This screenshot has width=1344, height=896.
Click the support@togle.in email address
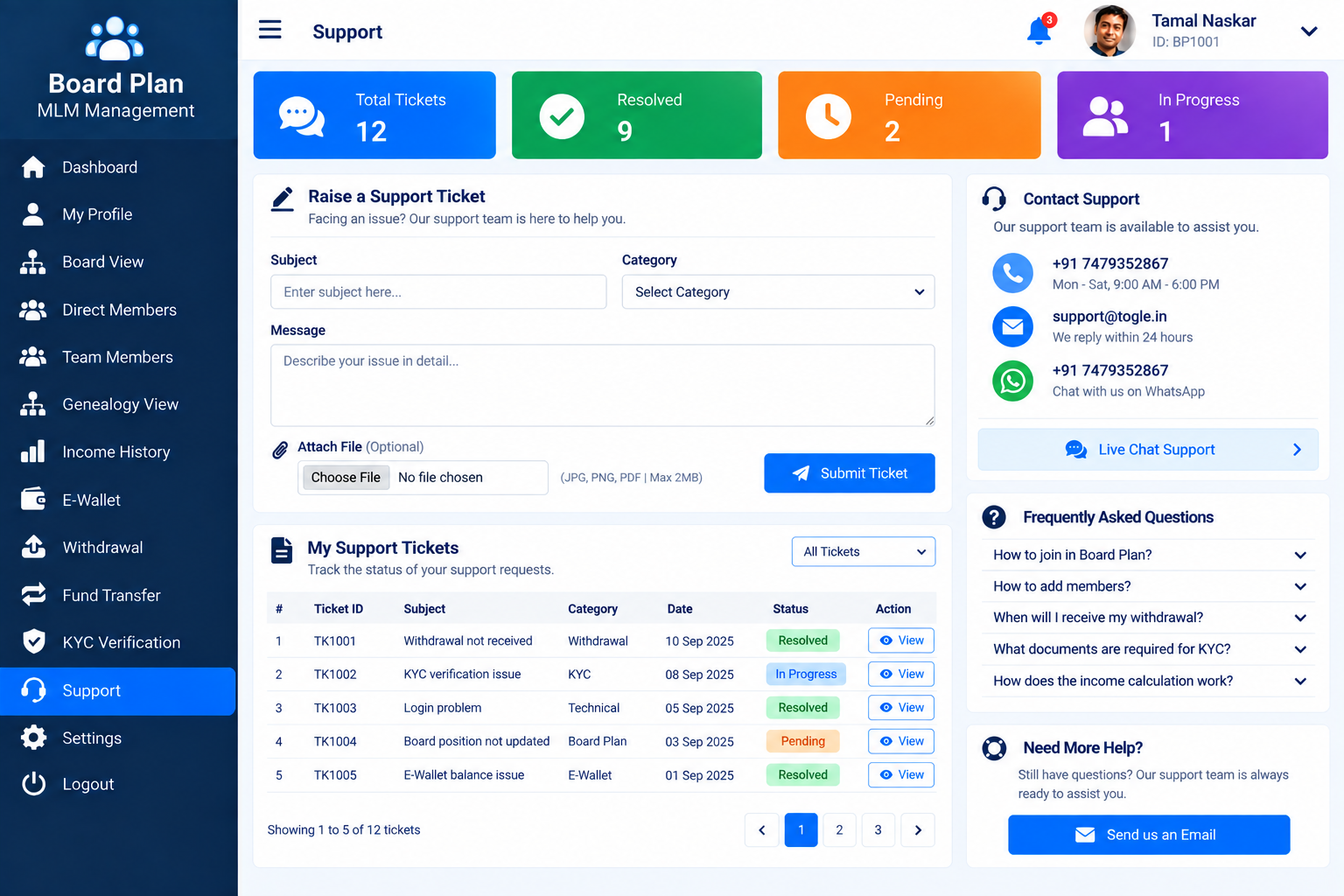pyautogui.click(x=1109, y=317)
